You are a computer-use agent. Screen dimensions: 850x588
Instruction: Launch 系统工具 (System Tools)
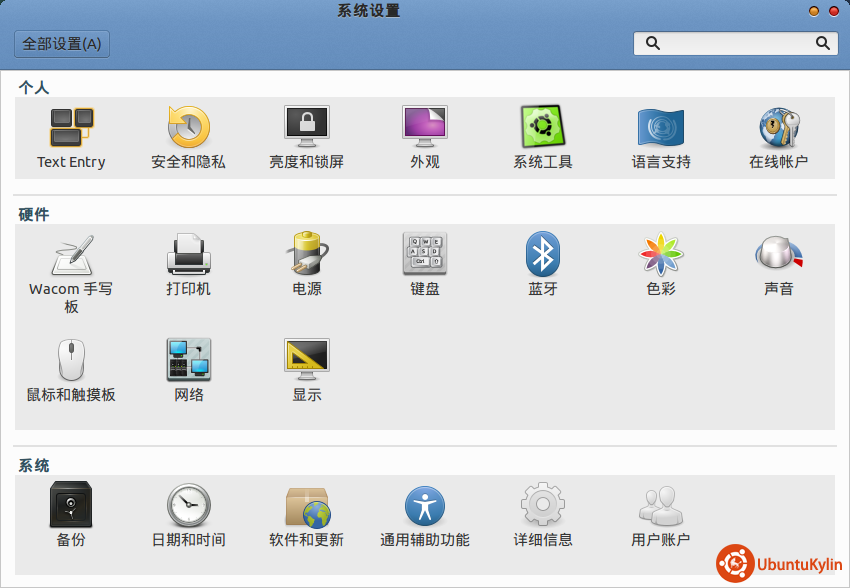[542, 129]
